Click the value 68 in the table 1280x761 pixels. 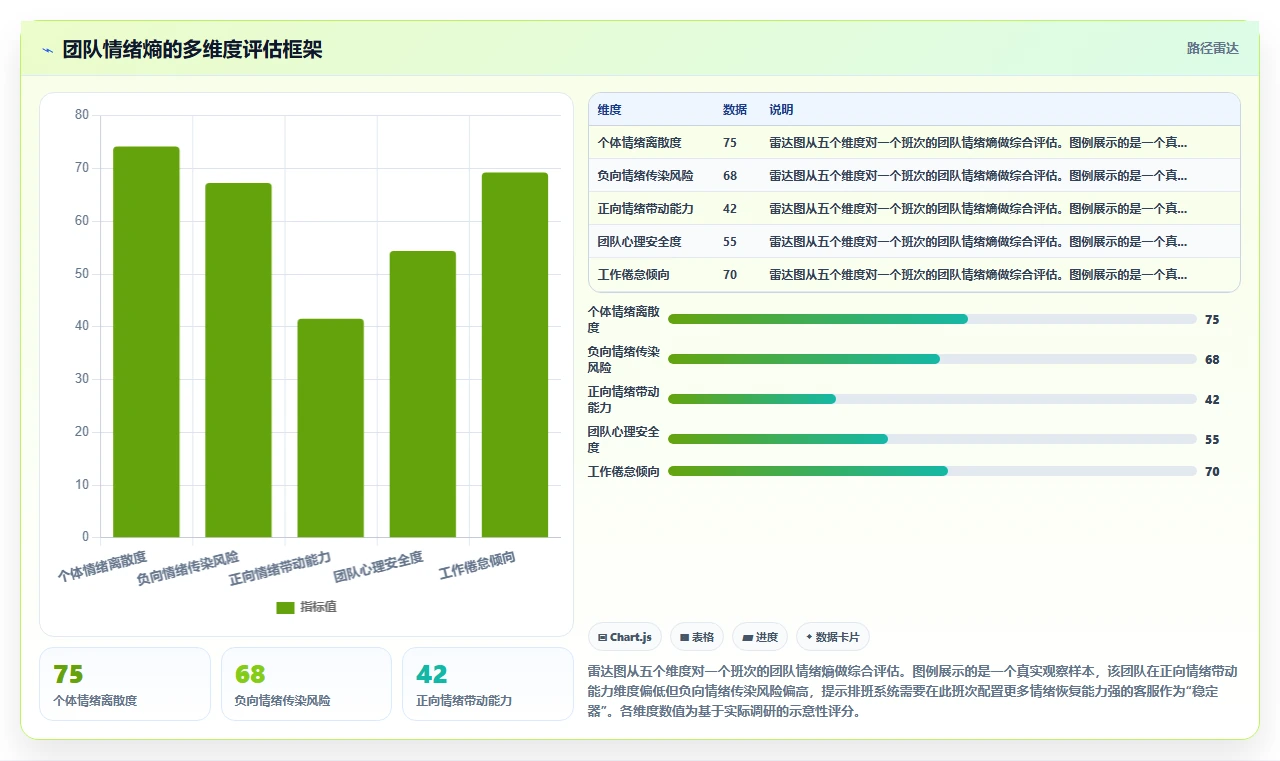click(x=730, y=176)
